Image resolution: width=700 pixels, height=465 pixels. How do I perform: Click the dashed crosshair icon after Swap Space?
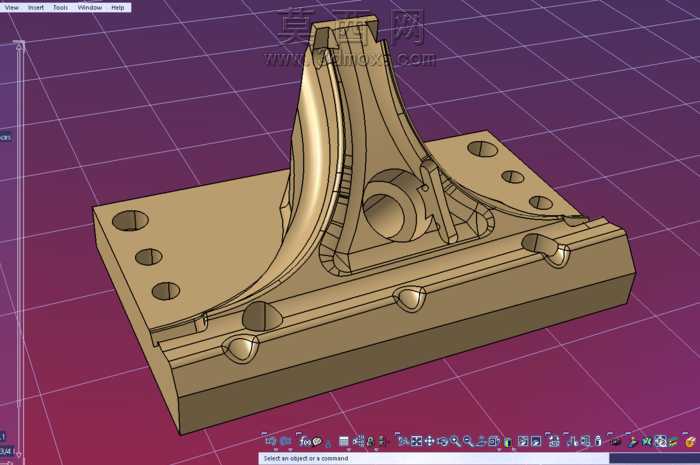click(554, 442)
